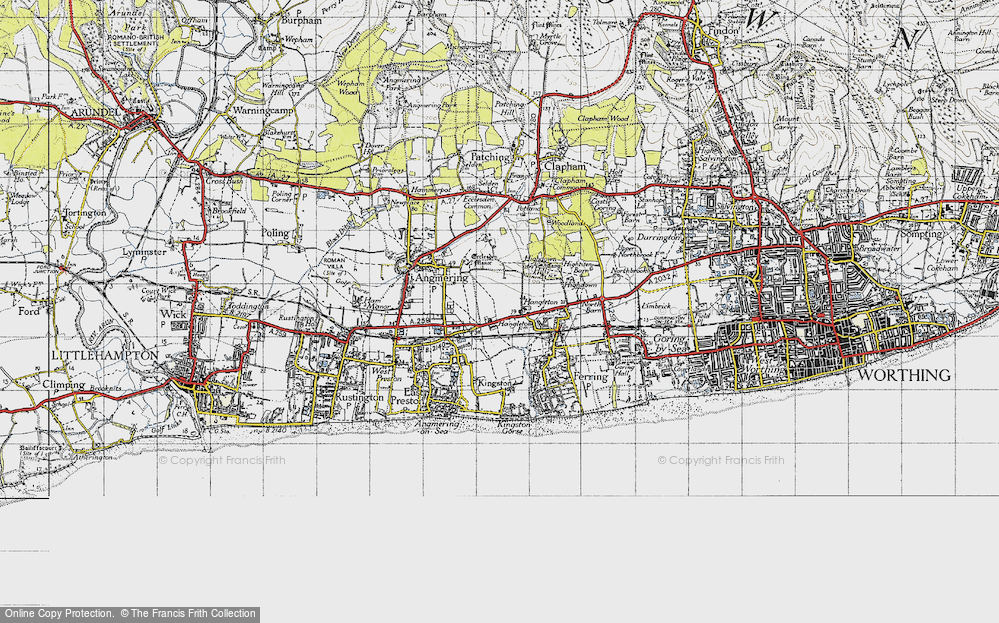Viewport: 999px width, 623px height.
Task: Click the Ferring label
Action: click(x=592, y=378)
